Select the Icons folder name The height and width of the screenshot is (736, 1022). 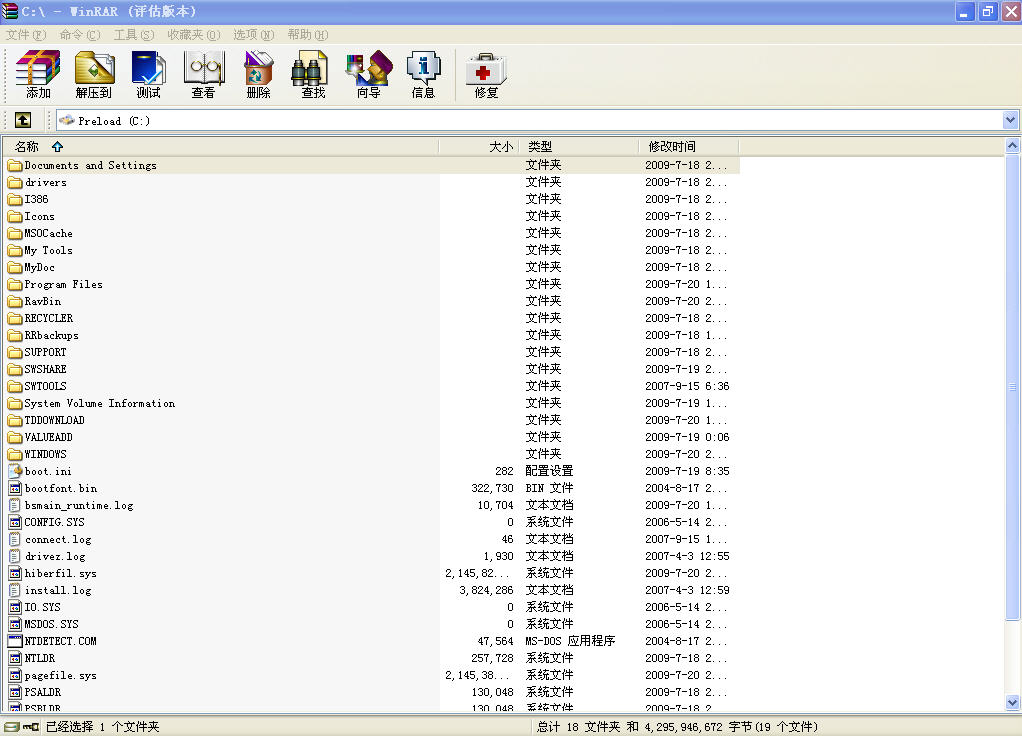click(40, 216)
